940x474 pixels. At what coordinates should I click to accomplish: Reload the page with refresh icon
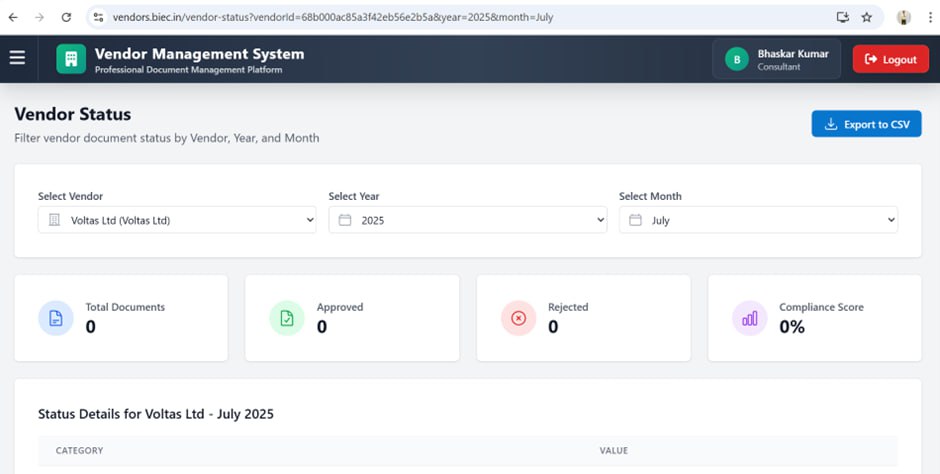(x=67, y=17)
